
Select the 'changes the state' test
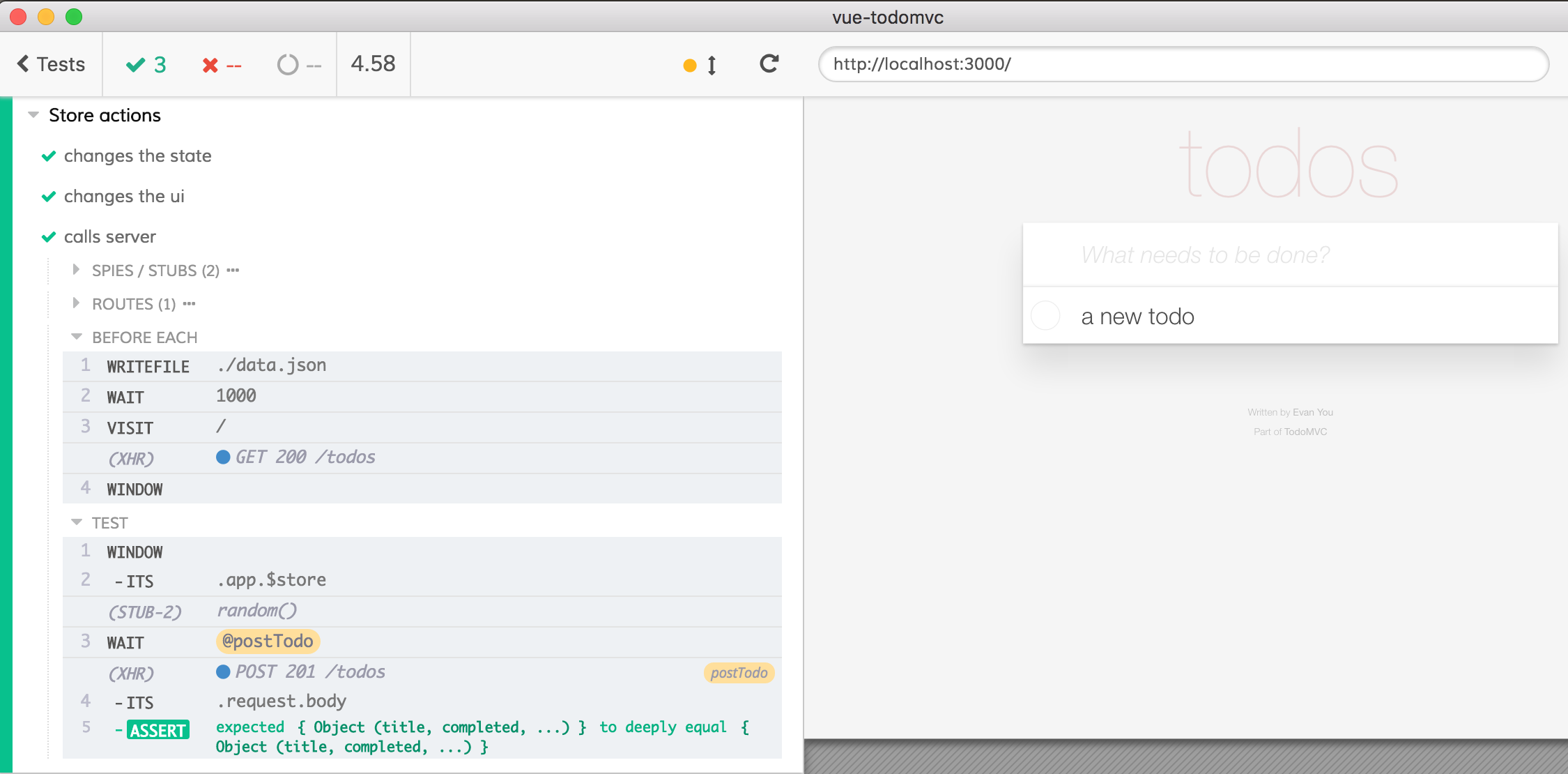pyautogui.click(x=137, y=156)
